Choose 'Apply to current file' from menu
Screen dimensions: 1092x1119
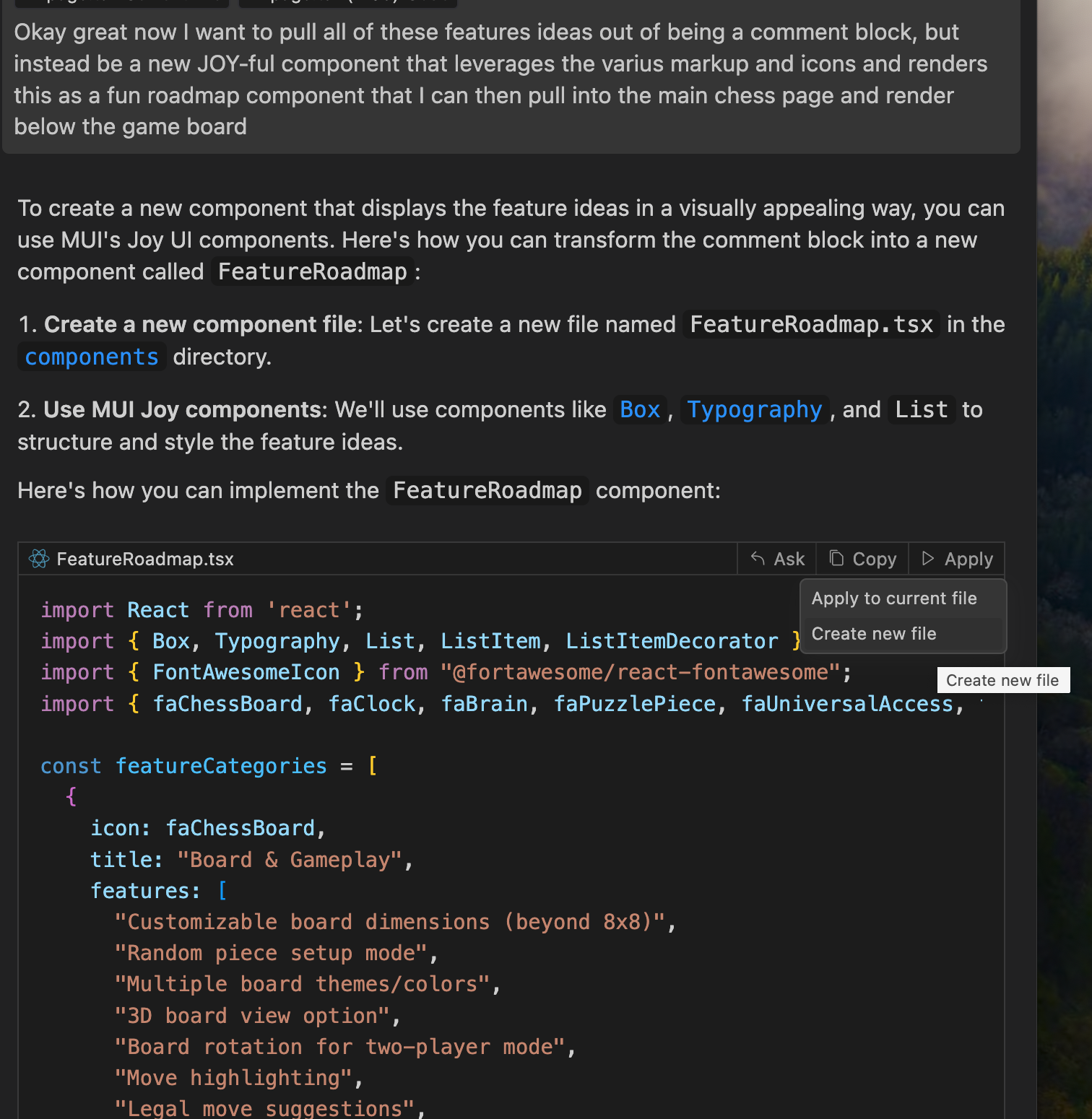[x=893, y=598]
